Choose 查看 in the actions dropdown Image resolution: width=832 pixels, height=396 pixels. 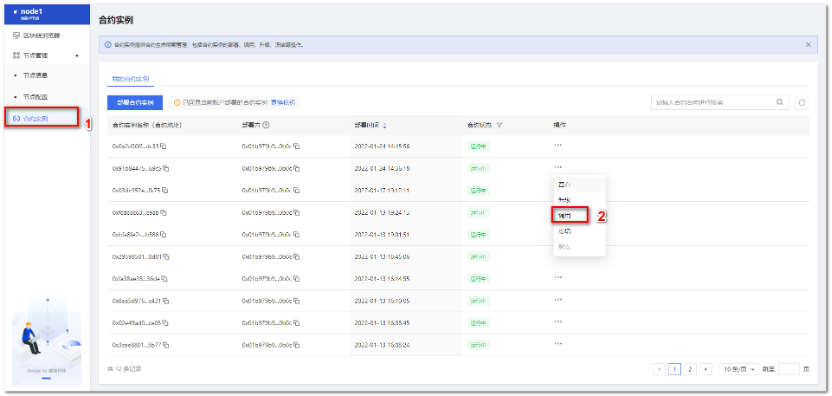click(x=579, y=184)
